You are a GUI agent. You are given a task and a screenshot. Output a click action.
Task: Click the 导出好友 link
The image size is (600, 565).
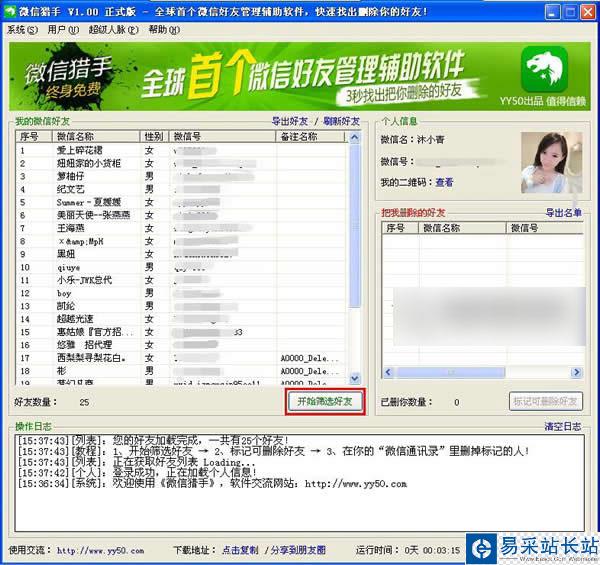[x=290, y=122]
